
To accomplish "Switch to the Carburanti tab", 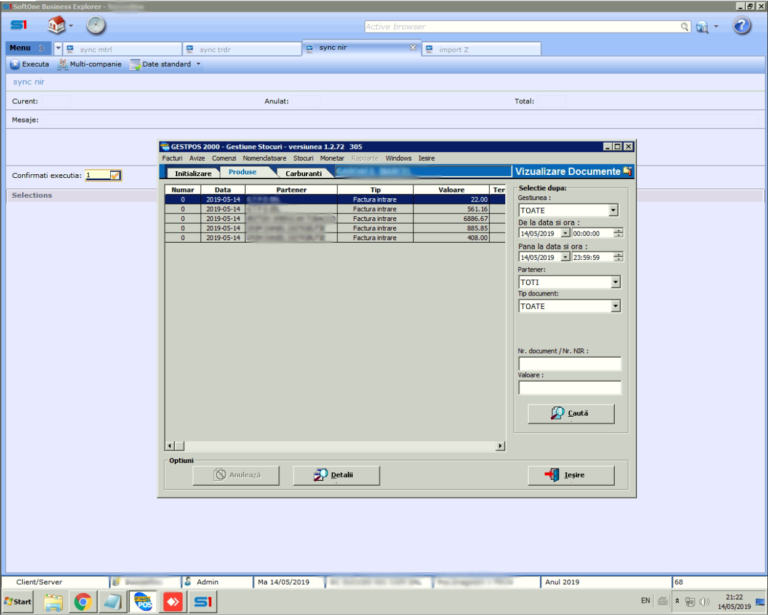I will coord(304,173).
